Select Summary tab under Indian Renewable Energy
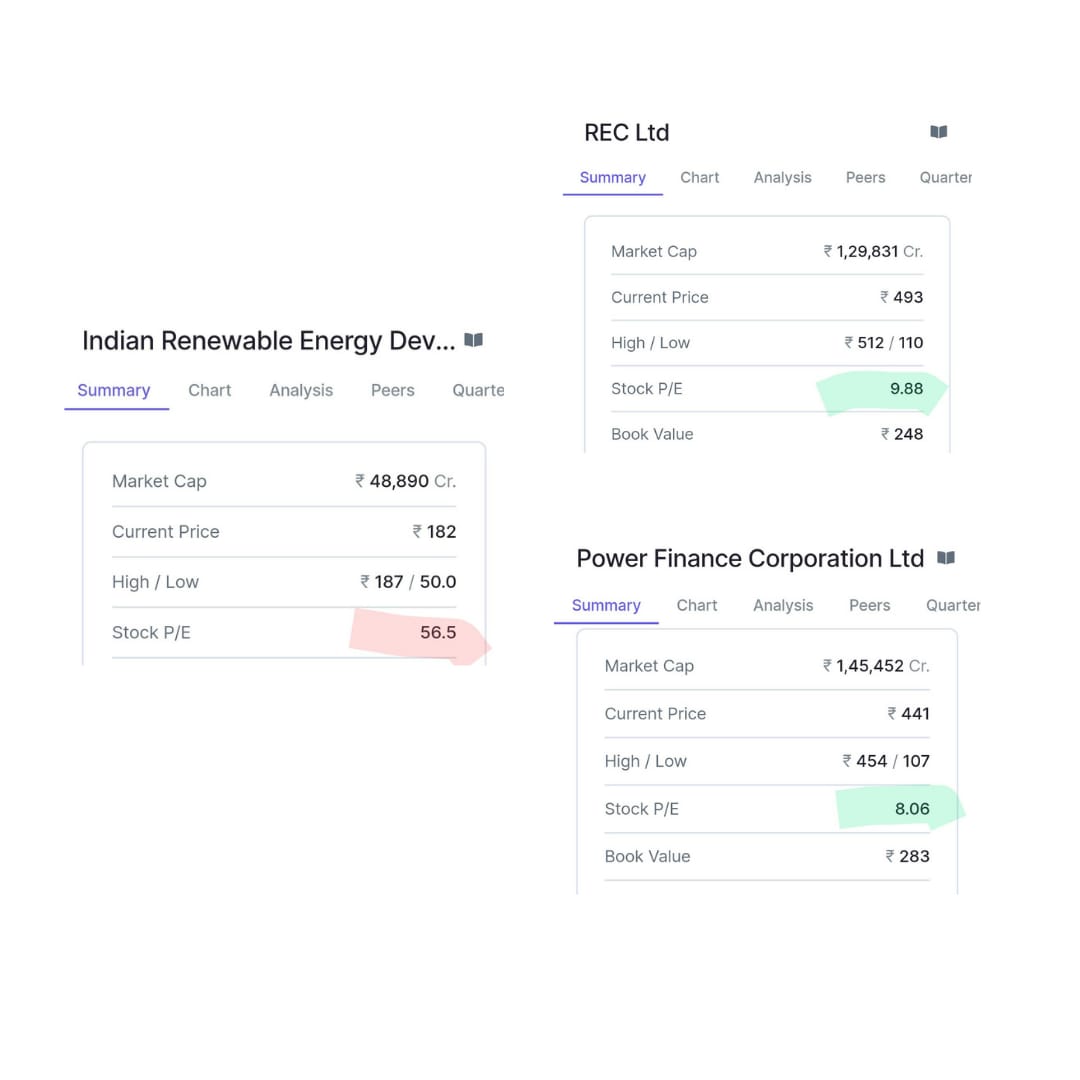This screenshot has height=1080, width=1080. pos(113,390)
